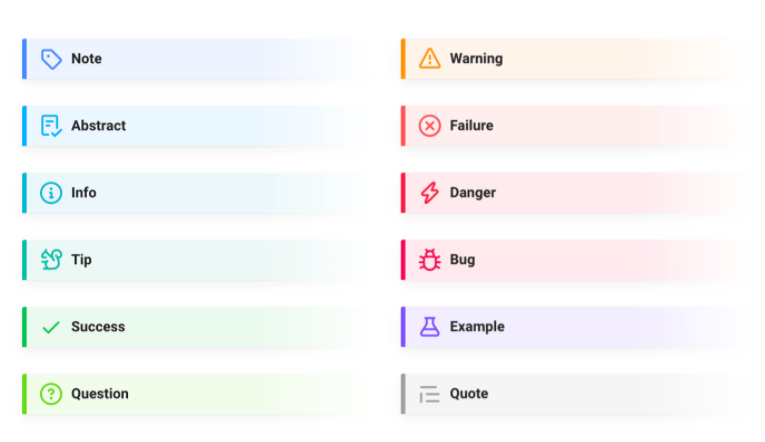Click the Question mark circle icon
Viewport: 765px width, 442px height.
[51, 394]
